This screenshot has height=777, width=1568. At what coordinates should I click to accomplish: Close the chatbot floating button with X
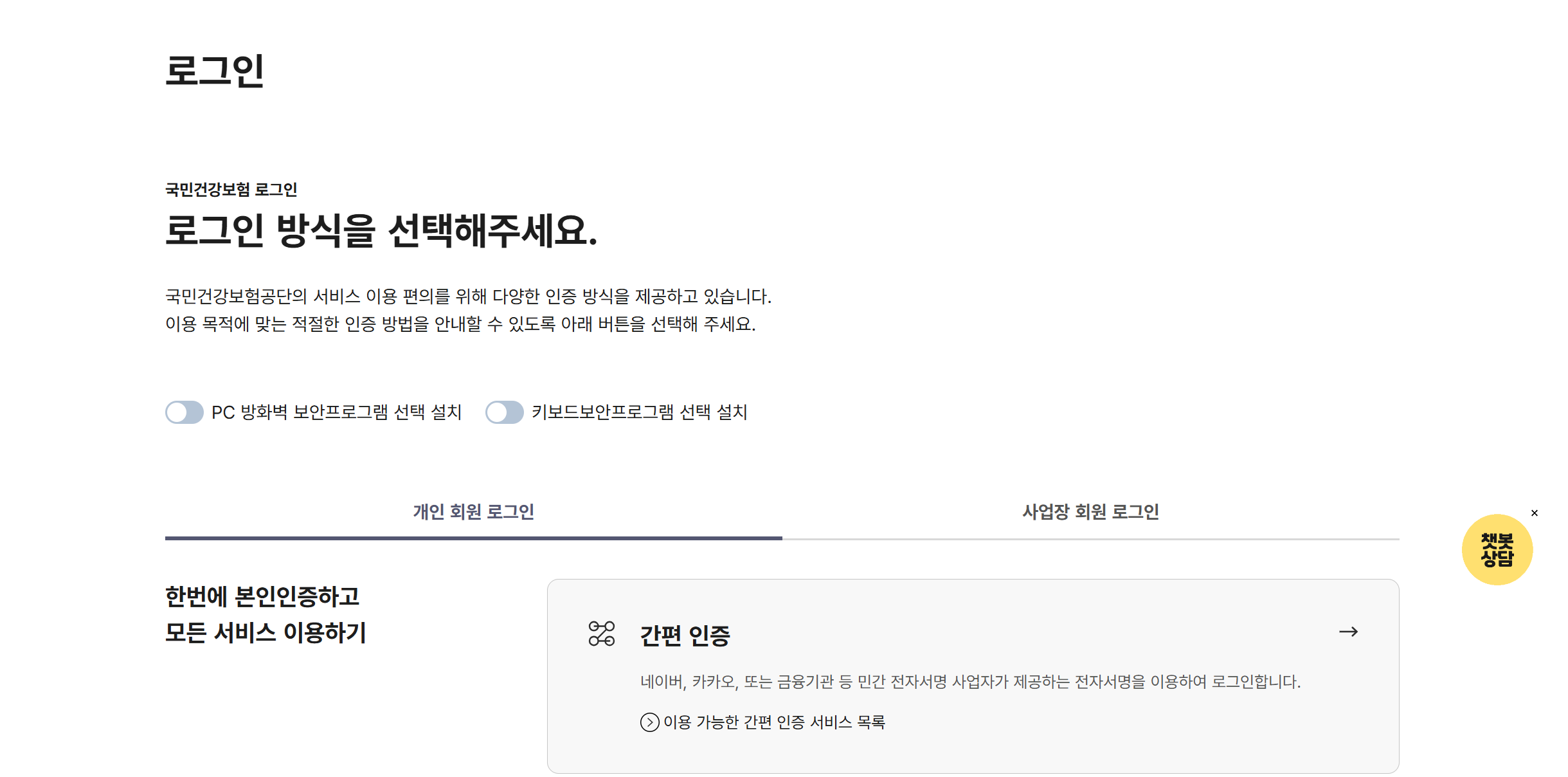tap(1535, 513)
